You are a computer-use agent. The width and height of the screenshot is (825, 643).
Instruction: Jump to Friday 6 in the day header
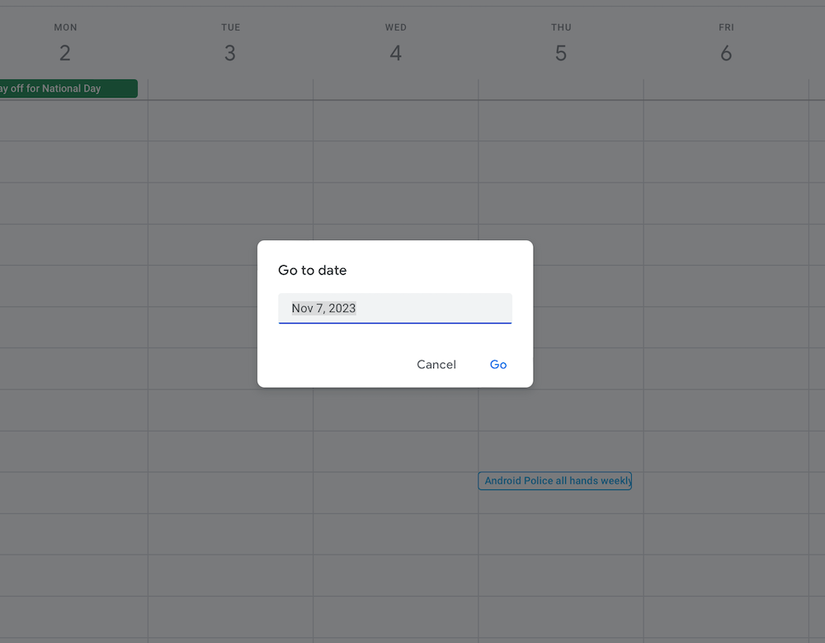[726, 53]
